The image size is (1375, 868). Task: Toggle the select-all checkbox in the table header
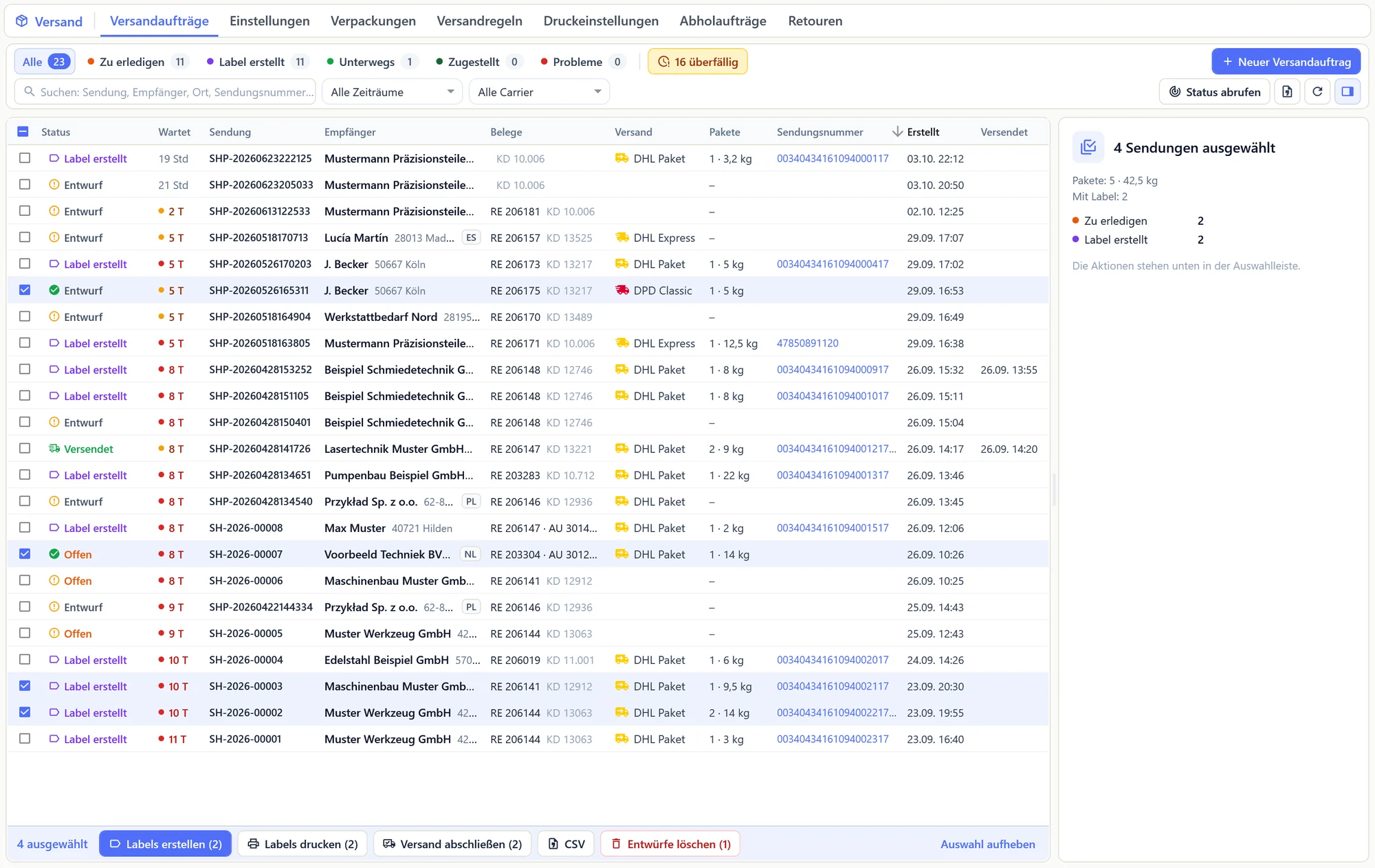point(23,131)
